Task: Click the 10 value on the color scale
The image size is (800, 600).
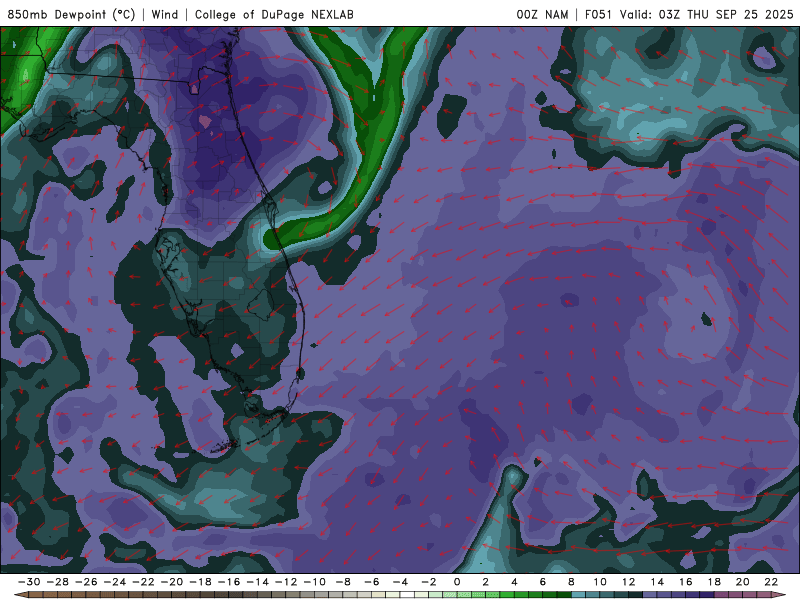Action: 600,582
